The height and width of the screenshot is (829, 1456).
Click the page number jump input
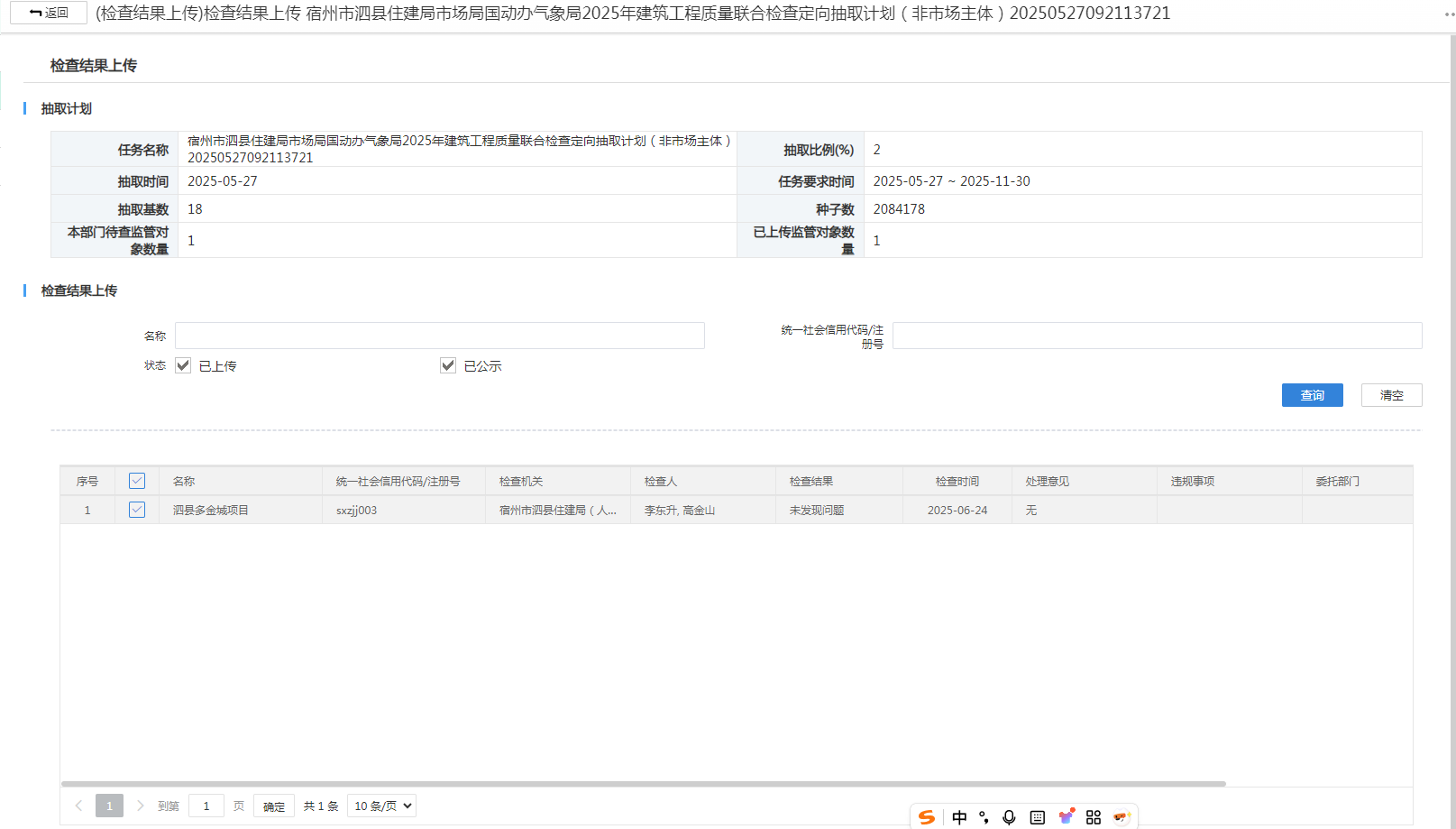pyautogui.click(x=206, y=806)
